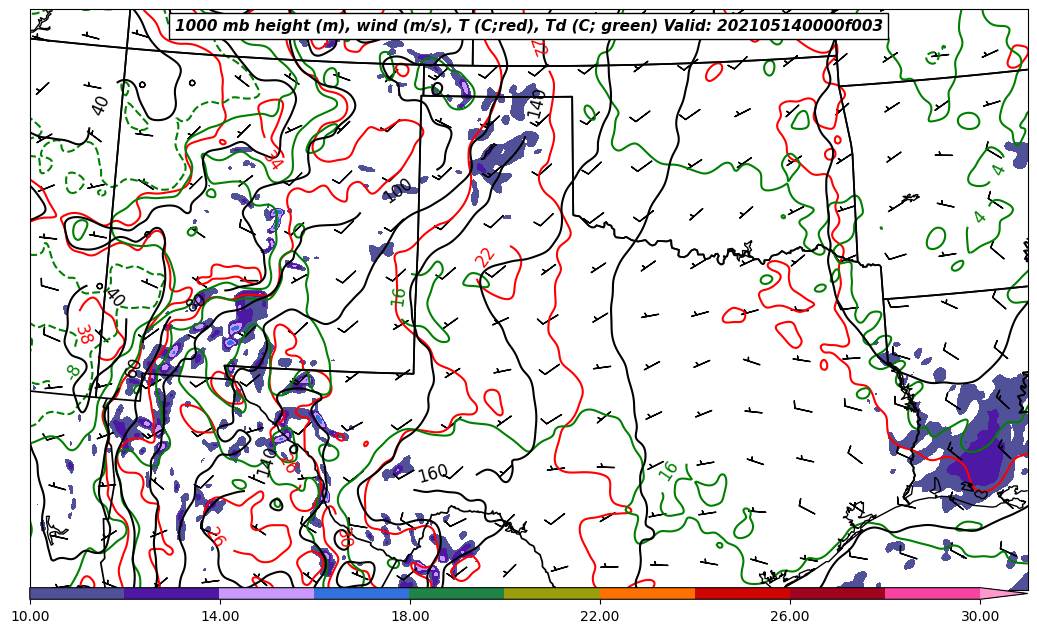This screenshot has height=633, width=1037.
Task: Click the dark purple 12–14 colorbar segment
Action: [171, 593]
